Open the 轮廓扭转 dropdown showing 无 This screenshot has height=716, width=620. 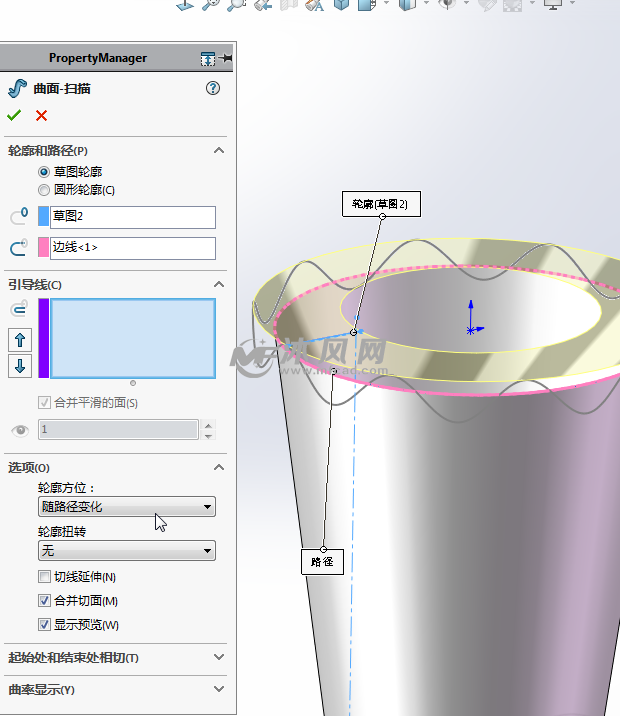[127, 551]
